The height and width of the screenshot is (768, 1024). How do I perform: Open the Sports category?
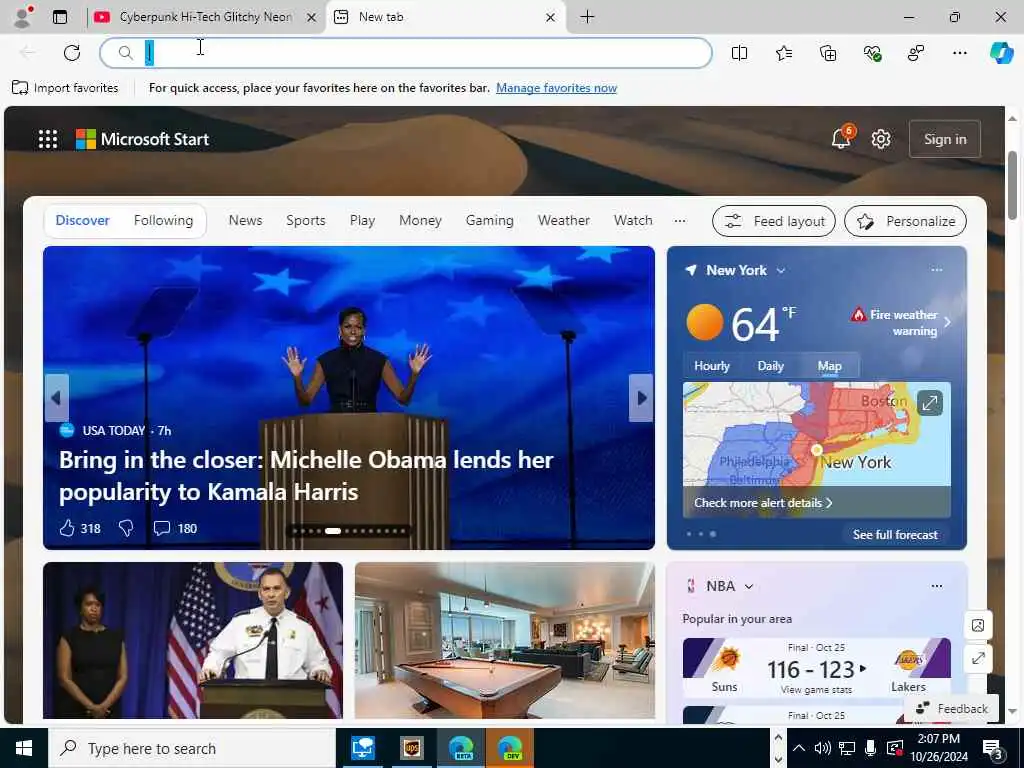(306, 221)
